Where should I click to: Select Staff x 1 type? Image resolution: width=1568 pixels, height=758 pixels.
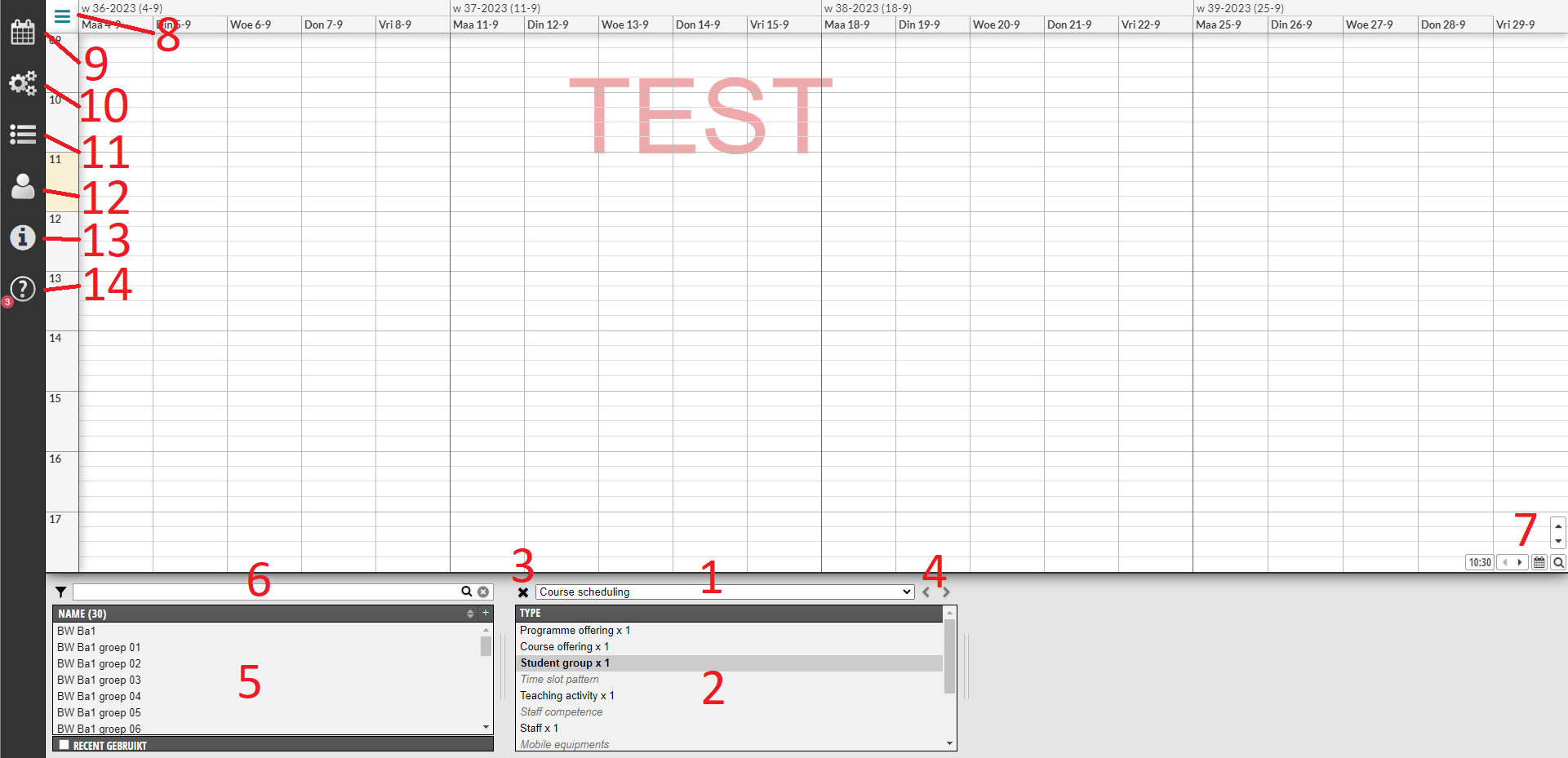point(729,729)
